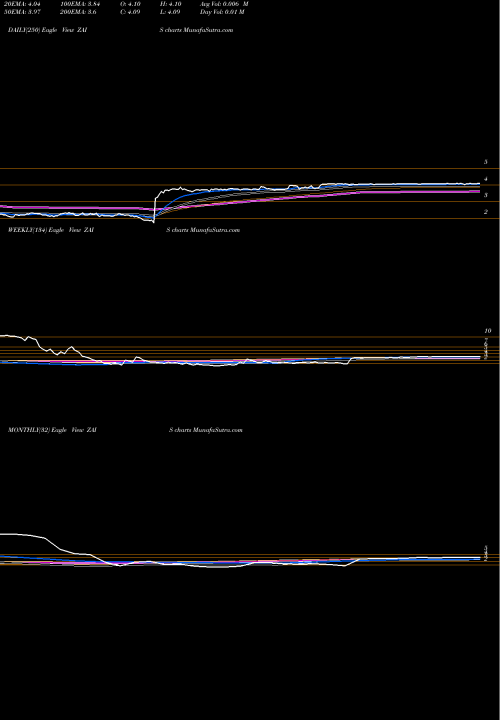Screen dimensions: 500x720
Task: Click the DAILY(250) Eagle View chart title
Action: coord(48,30)
